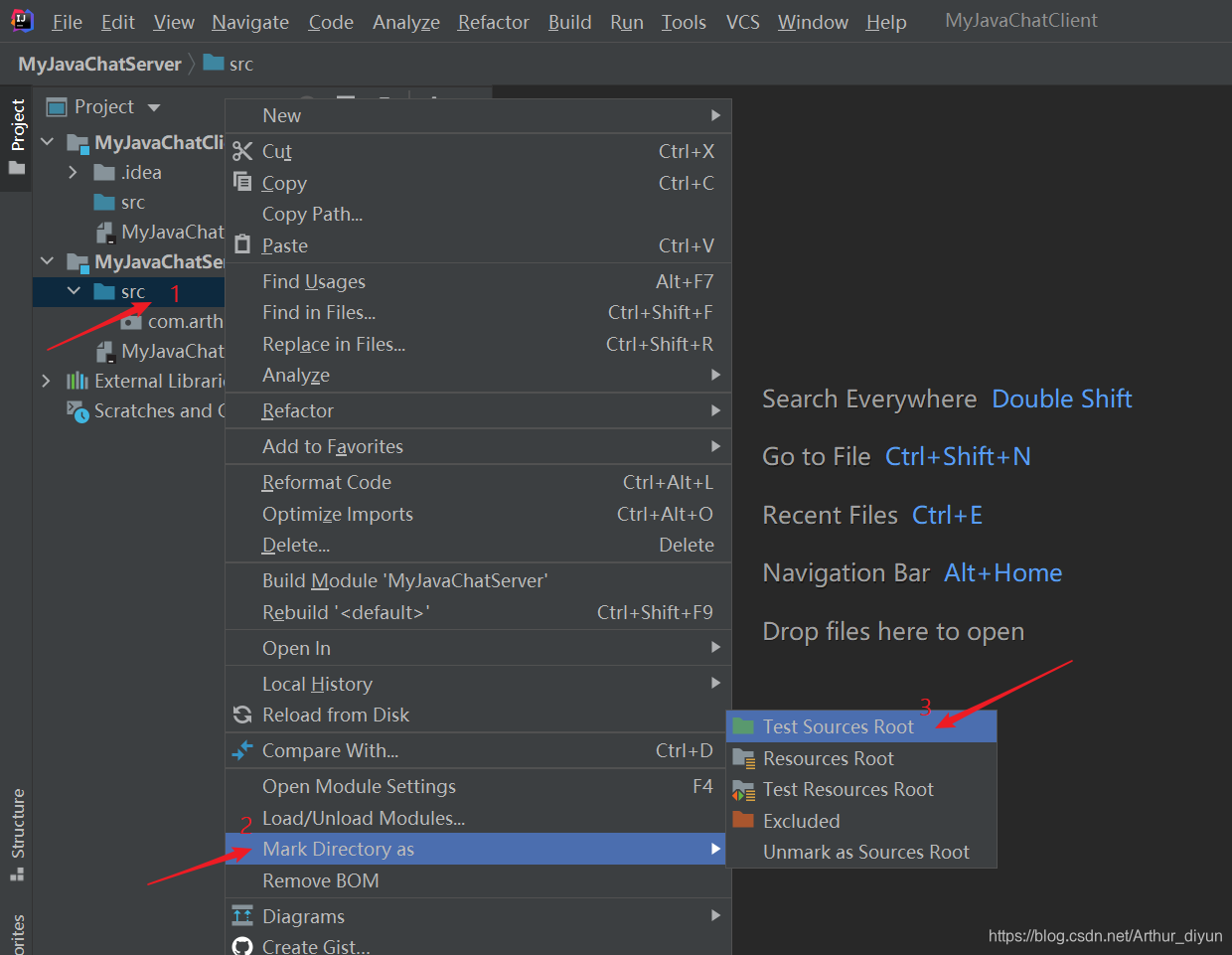Click the Structure tool window icon

17,875
